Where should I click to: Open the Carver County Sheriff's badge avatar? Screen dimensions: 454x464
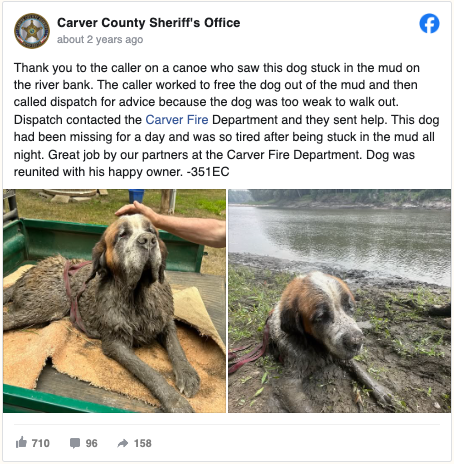32,31
